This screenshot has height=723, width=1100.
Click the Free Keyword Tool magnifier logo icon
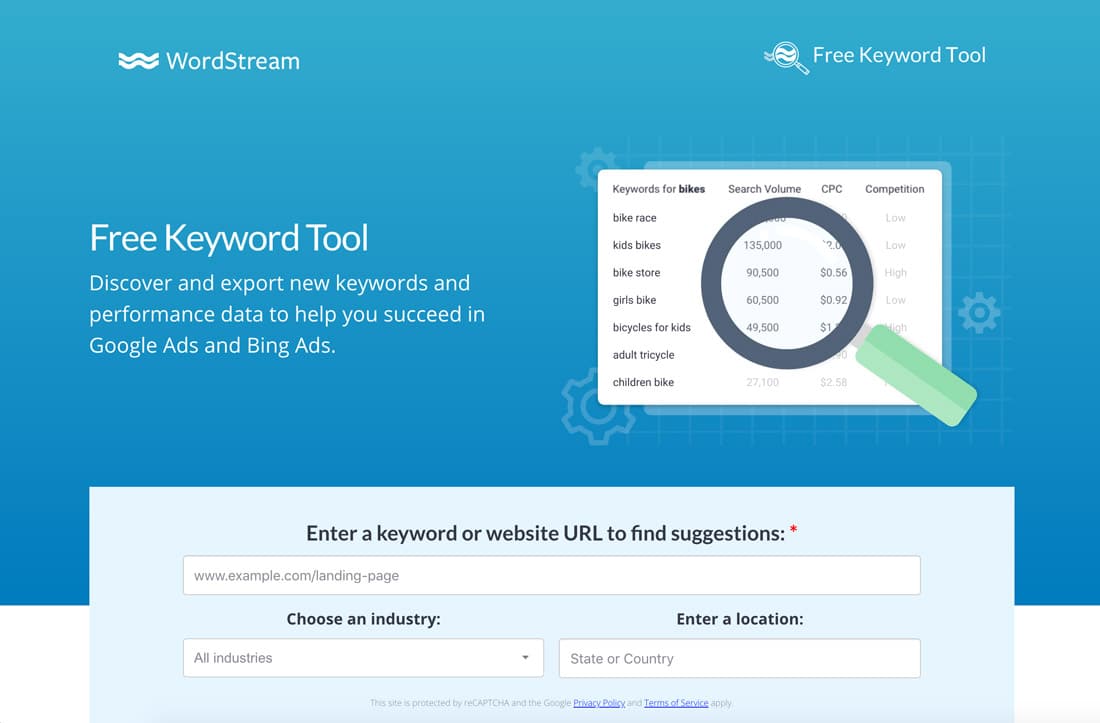(x=786, y=58)
